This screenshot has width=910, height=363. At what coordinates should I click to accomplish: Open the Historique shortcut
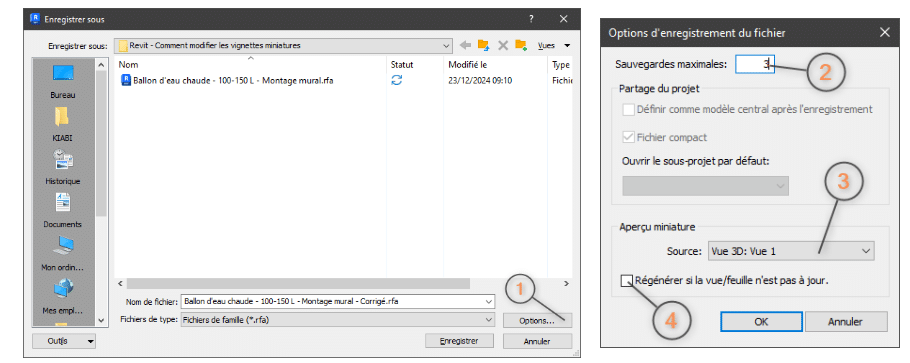pyautogui.click(x=63, y=168)
